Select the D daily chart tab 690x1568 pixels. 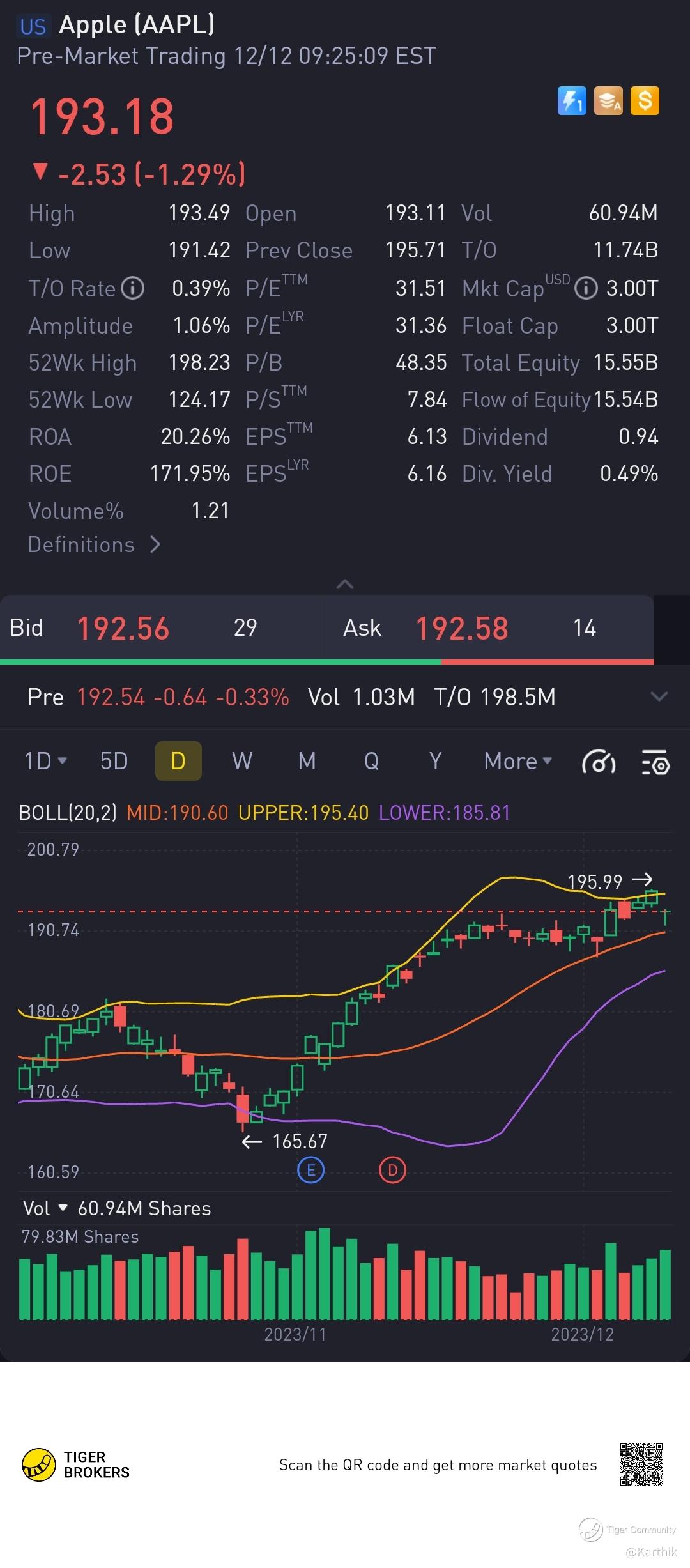178,761
